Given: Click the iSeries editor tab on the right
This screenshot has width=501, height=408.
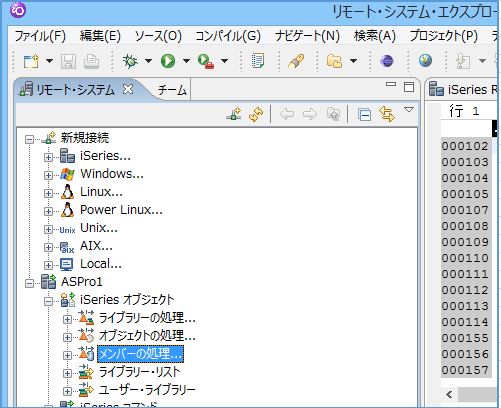Looking at the screenshot, I should [463, 89].
